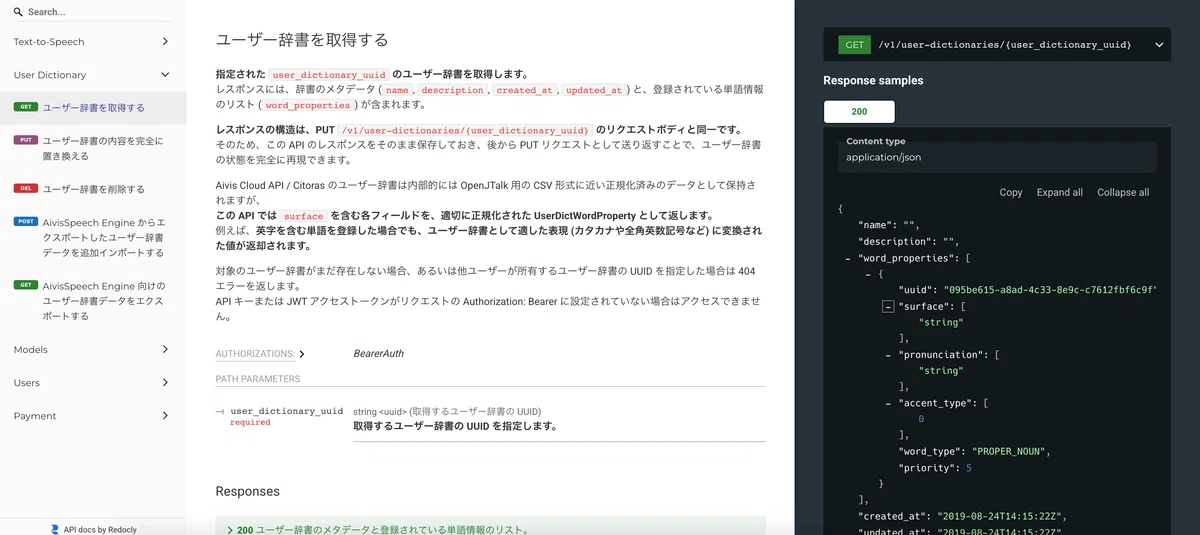Click the path parameter connector icon beside user_dictionary_uuid
The width and height of the screenshot is (1200, 535).
click(x=220, y=411)
